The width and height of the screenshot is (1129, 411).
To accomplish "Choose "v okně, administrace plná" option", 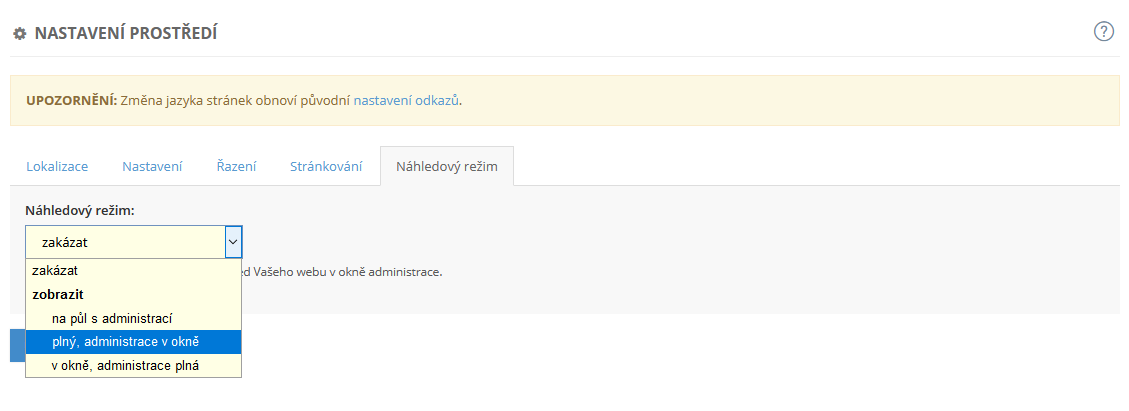I will click(x=125, y=366).
